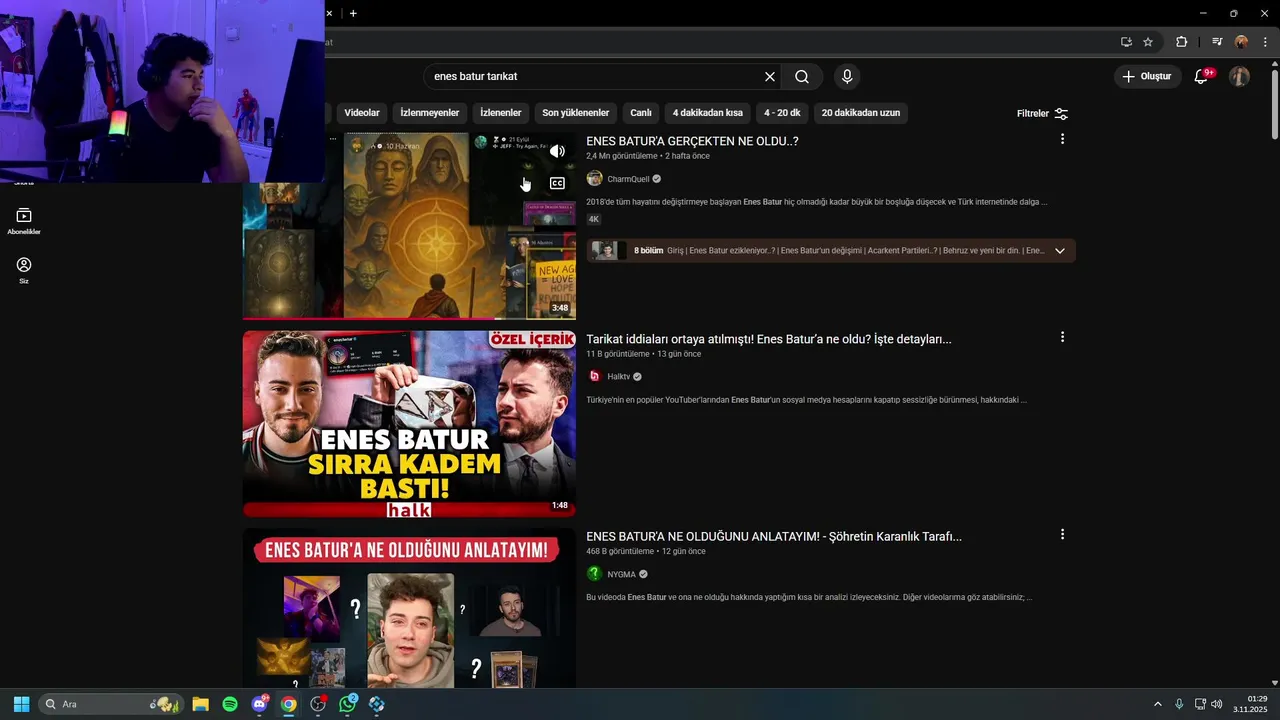Open ENES BATUR'A GERÇEKTEN NE OLDU title
This screenshot has height=720, width=1280.
(x=692, y=141)
